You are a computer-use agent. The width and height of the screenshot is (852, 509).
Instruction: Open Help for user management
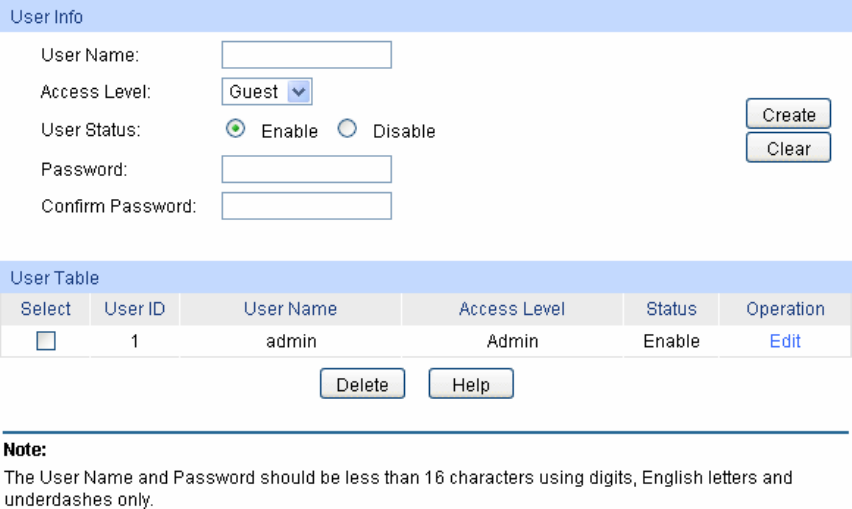(x=471, y=384)
